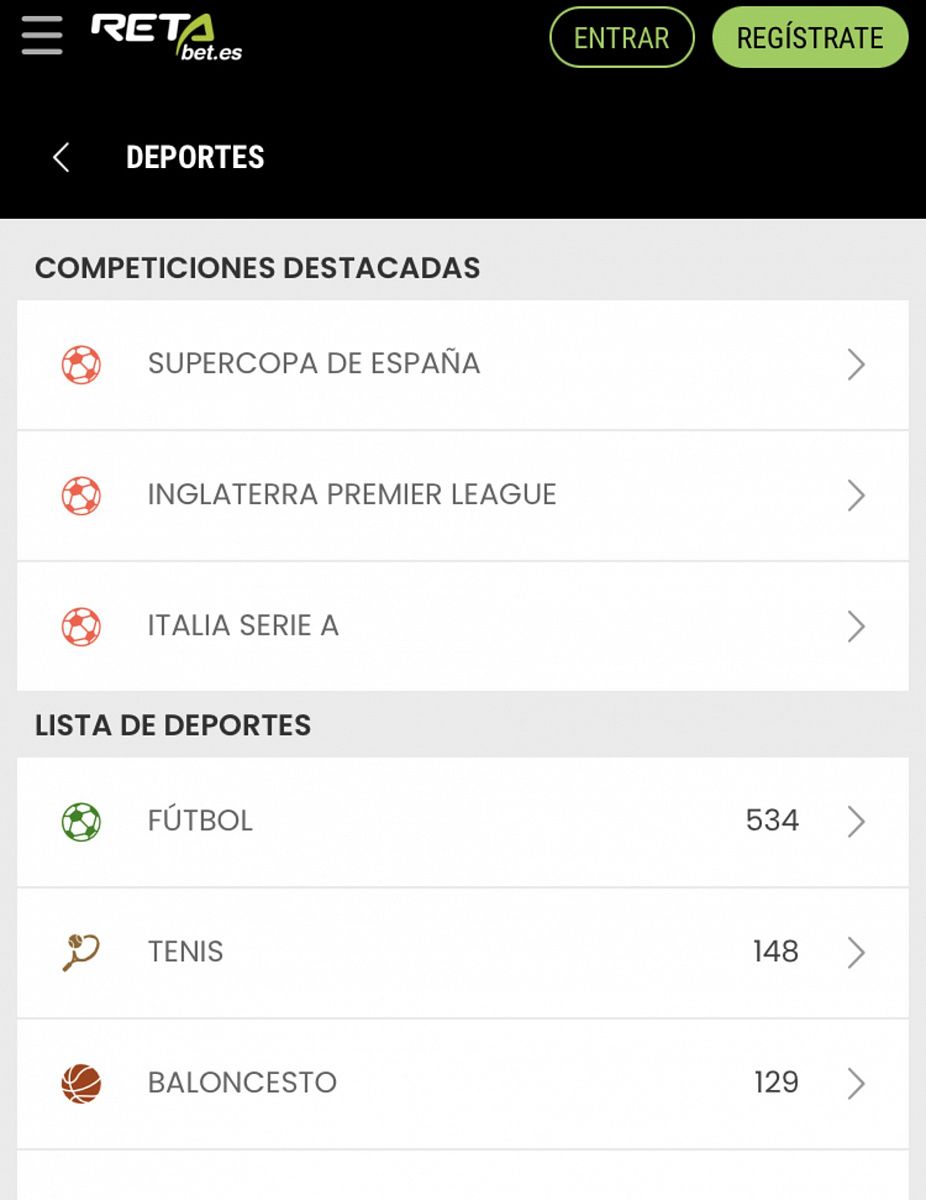
Task: Click the Baloncesto basketball icon
Action: click(81, 1083)
